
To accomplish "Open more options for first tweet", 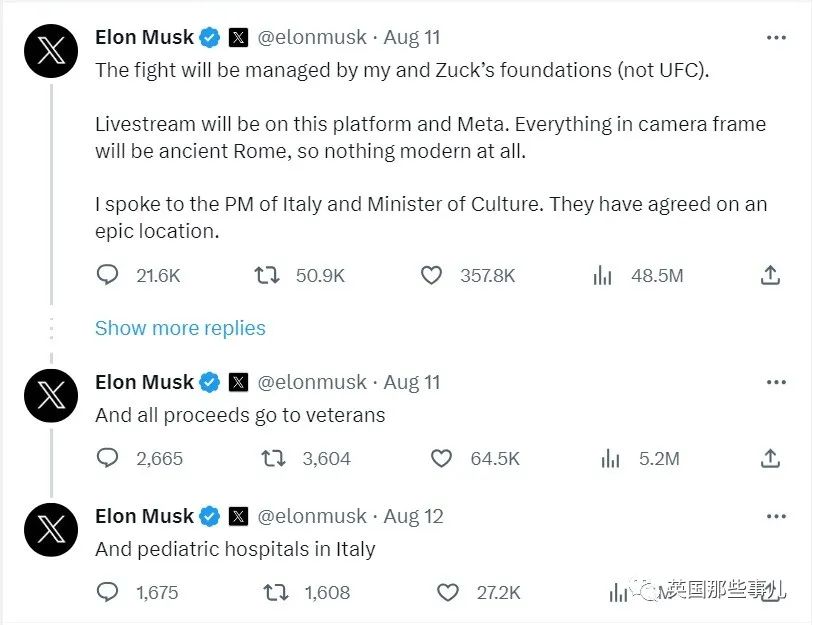I will [x=776, y=37].
